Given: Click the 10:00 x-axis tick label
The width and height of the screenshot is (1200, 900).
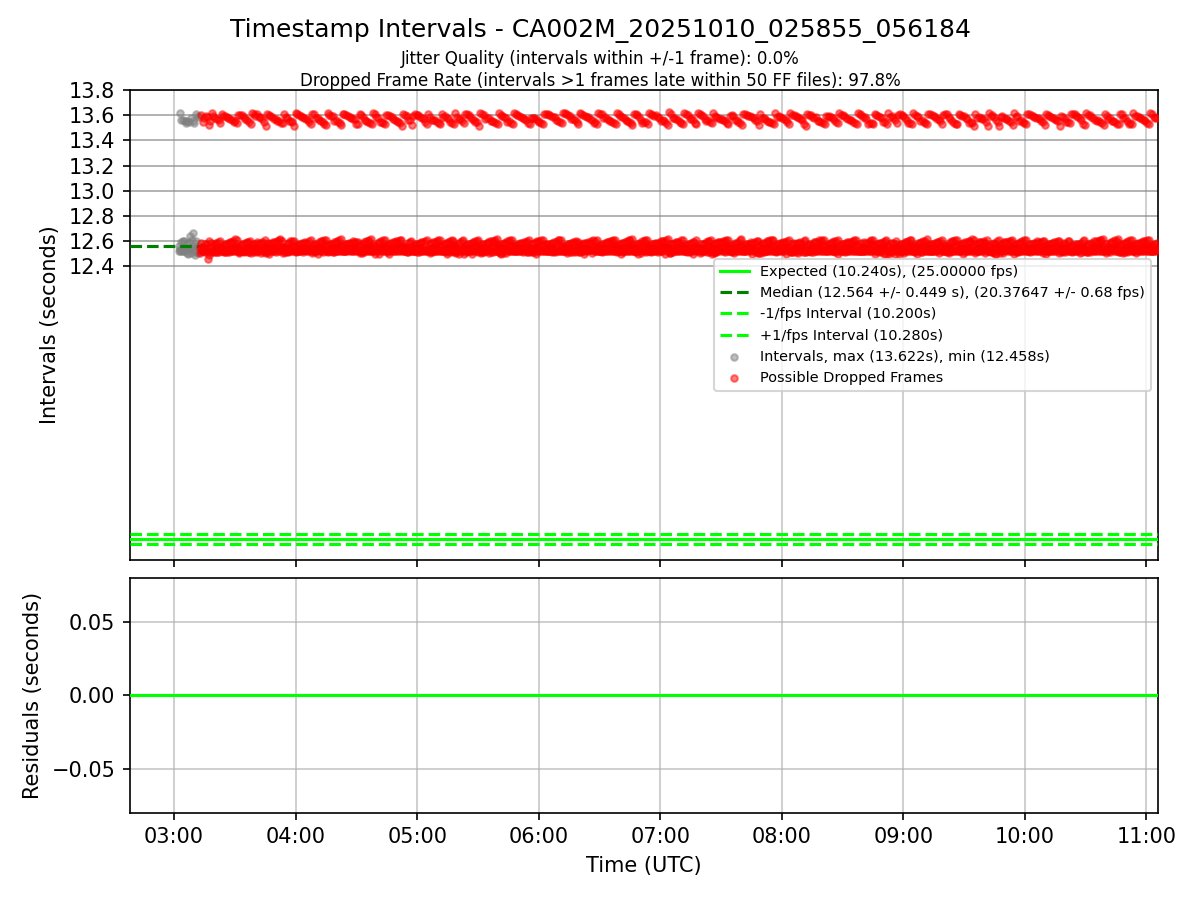Looking at the screenshot, I should pos(1024,834).
